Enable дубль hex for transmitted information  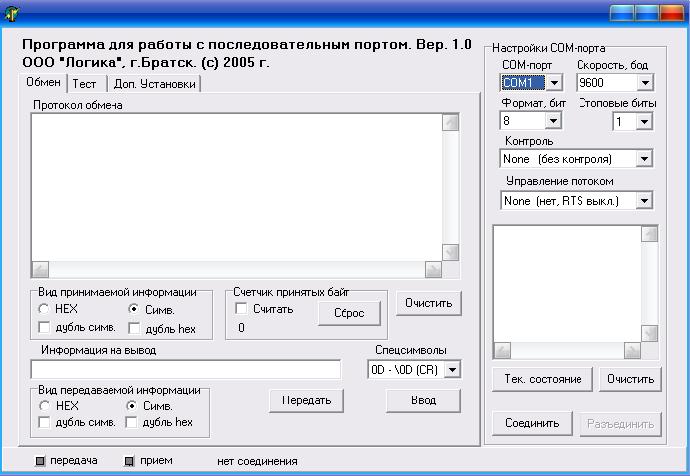click(131, 422)
